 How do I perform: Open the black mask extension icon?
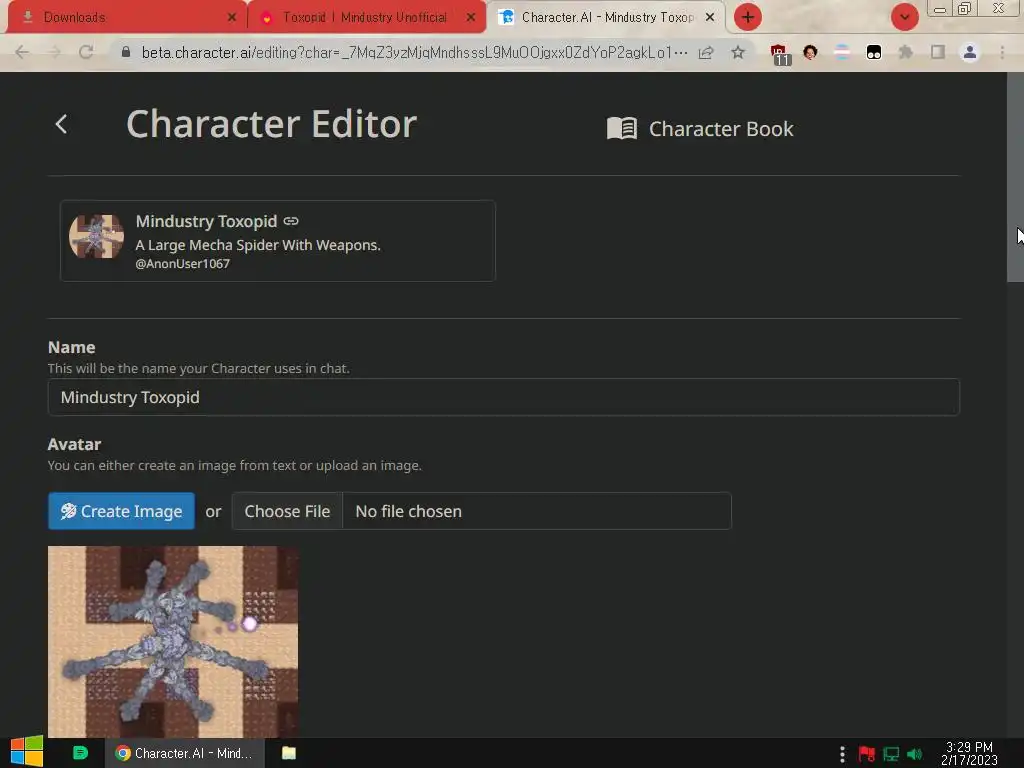click(874, 52)
